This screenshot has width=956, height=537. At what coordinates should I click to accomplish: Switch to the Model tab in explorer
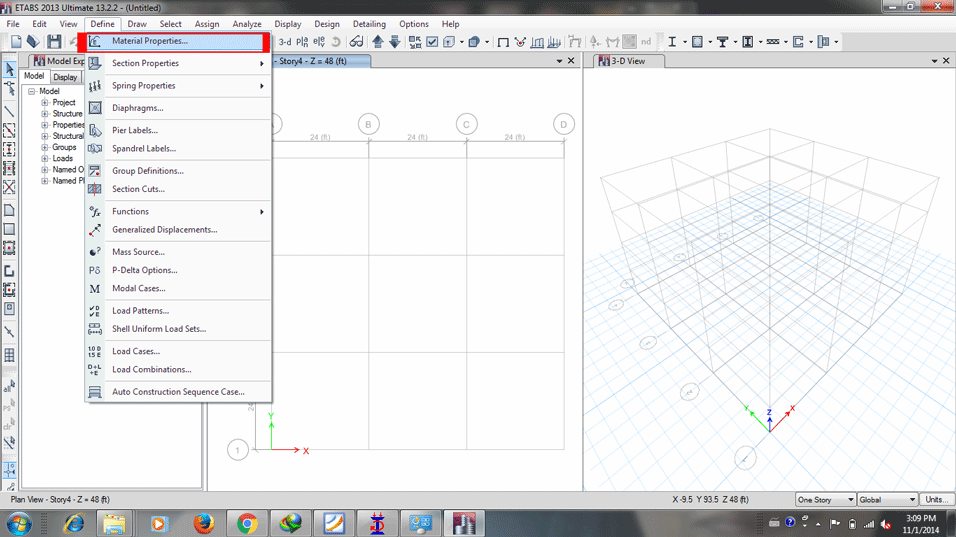(x=34, y=76)
